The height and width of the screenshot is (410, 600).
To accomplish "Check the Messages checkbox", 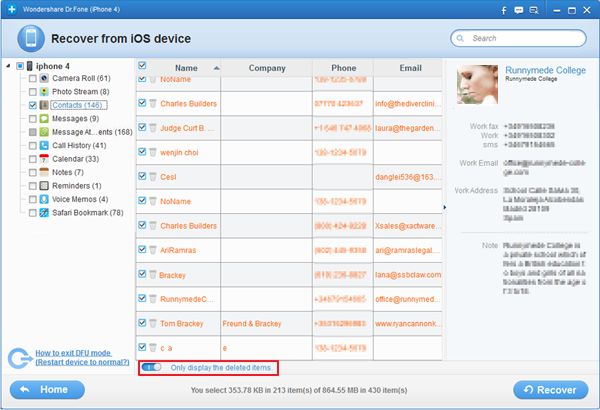I will [33, 119].
